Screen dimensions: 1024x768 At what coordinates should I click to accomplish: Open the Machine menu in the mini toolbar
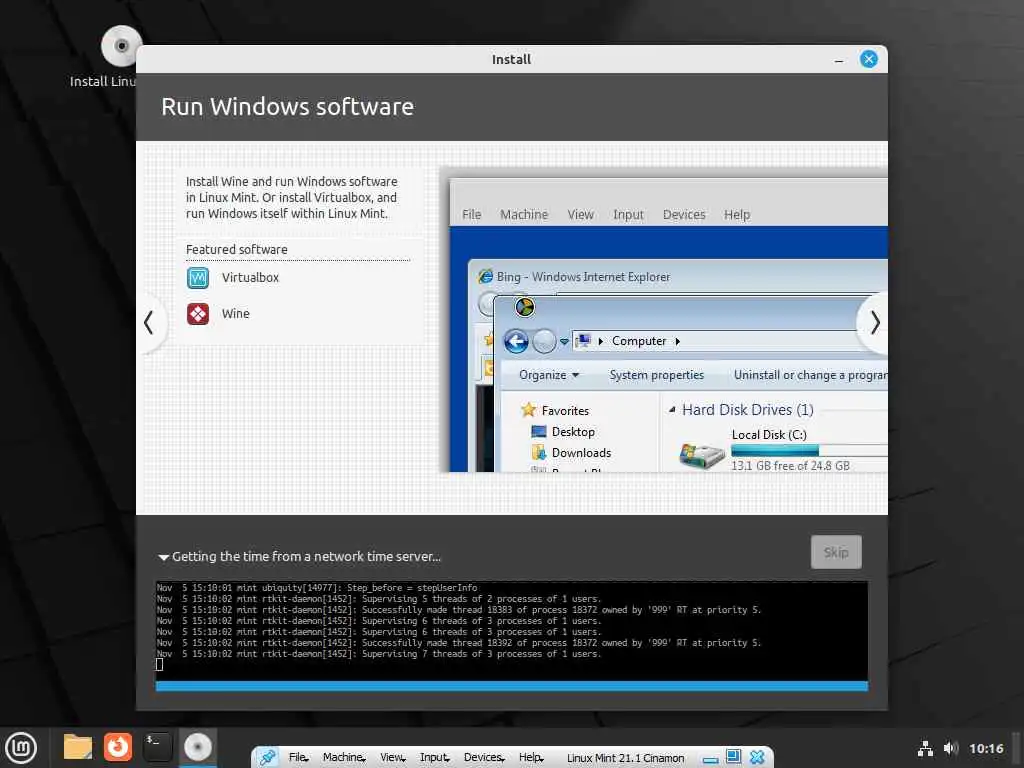pyautogui.click(x=344, y=758)
